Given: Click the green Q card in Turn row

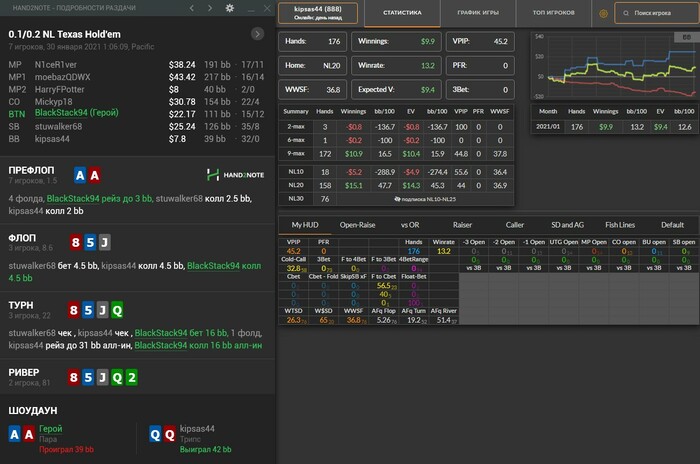Looking at the screenshot, I should (x=117, y=310).
